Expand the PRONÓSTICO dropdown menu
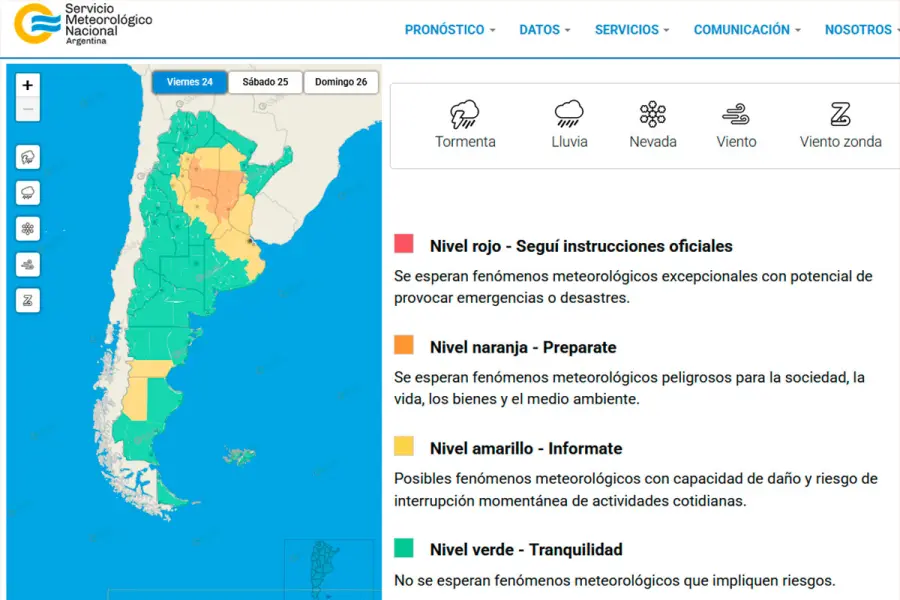 (450, 30)
